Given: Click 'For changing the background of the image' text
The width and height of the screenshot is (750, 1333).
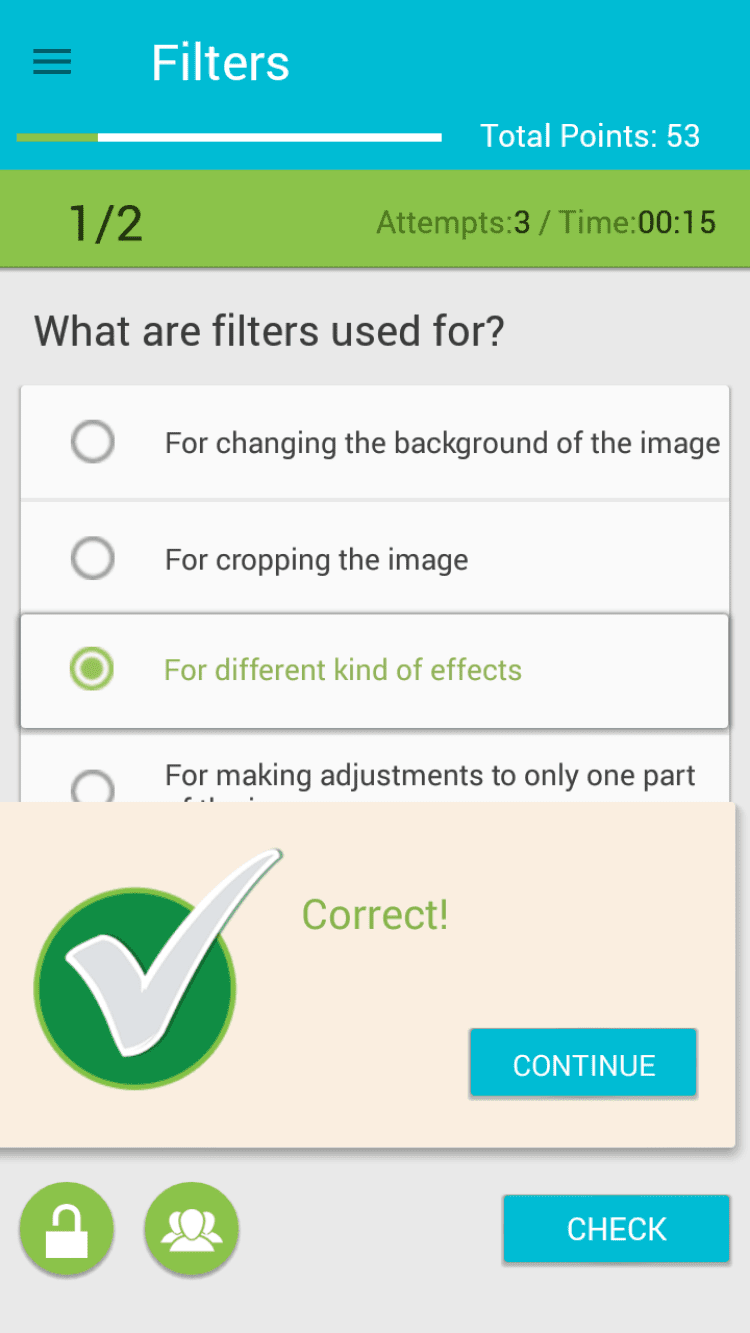Looking at the screenshot, I should point(442,443).
